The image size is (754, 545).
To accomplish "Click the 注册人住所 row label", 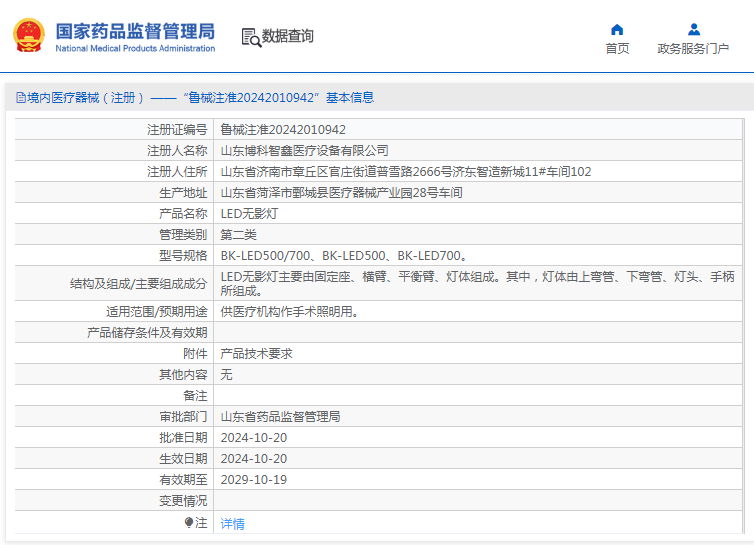I will pos(177,172).
